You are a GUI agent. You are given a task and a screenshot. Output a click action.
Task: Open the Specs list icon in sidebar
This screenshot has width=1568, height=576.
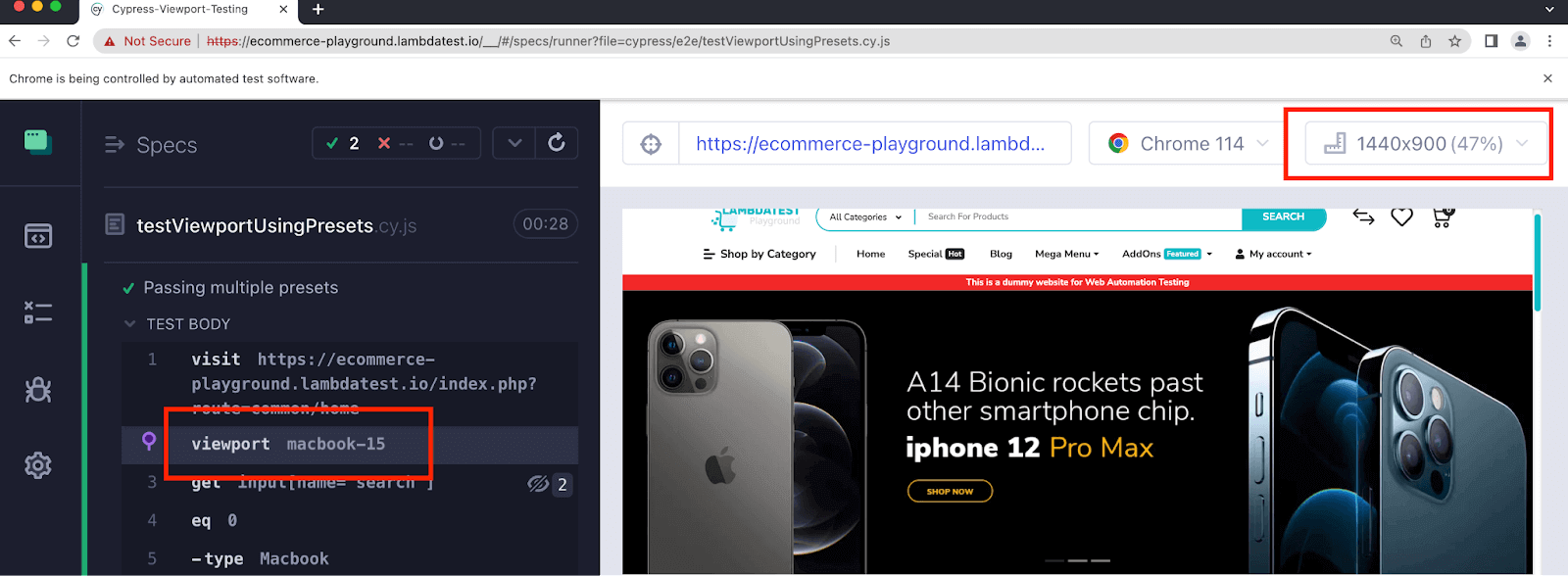[38, 236]
